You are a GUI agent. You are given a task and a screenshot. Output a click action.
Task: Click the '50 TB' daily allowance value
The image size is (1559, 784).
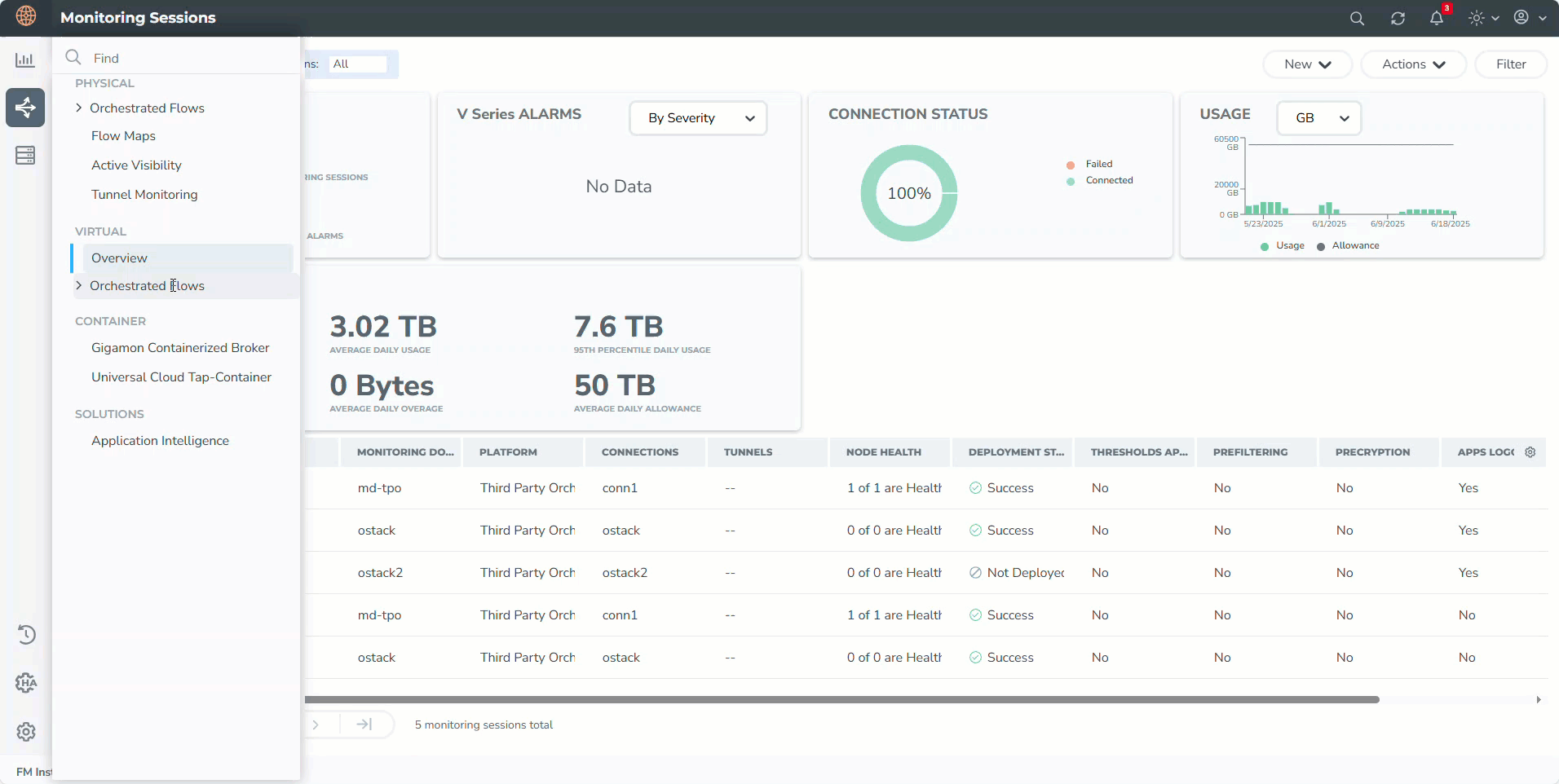tap(615, 385)
